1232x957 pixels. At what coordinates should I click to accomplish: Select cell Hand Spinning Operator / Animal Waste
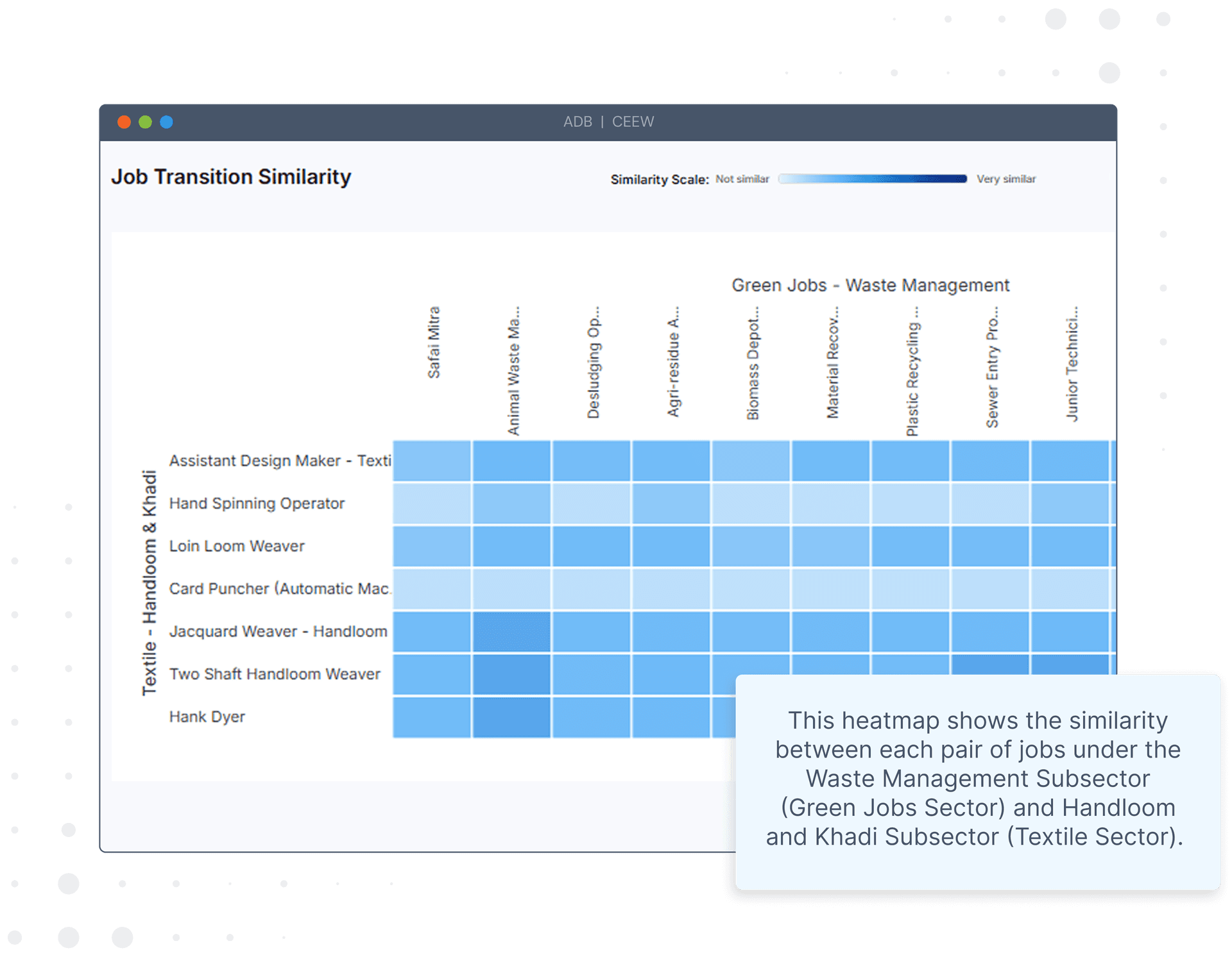[x=511, y=504]
